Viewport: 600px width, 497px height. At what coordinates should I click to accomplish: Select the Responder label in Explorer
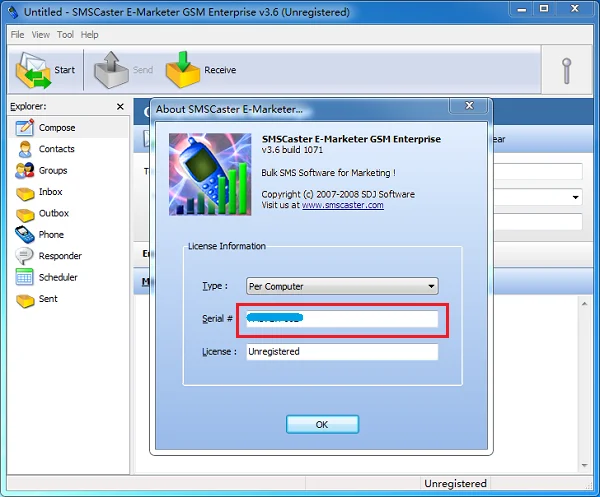[x=60, y=256]
